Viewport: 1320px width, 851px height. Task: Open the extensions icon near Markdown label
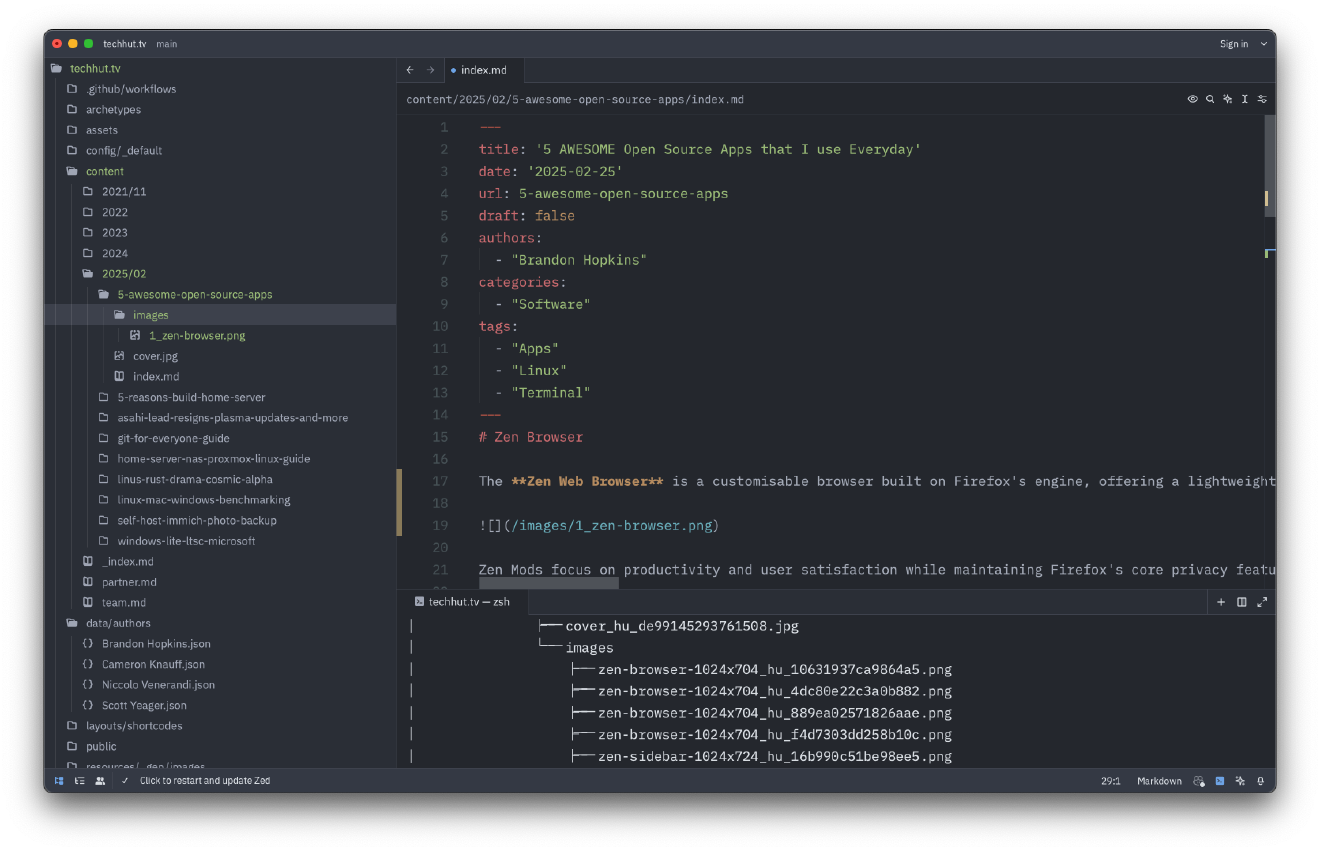click(1199, 781)
